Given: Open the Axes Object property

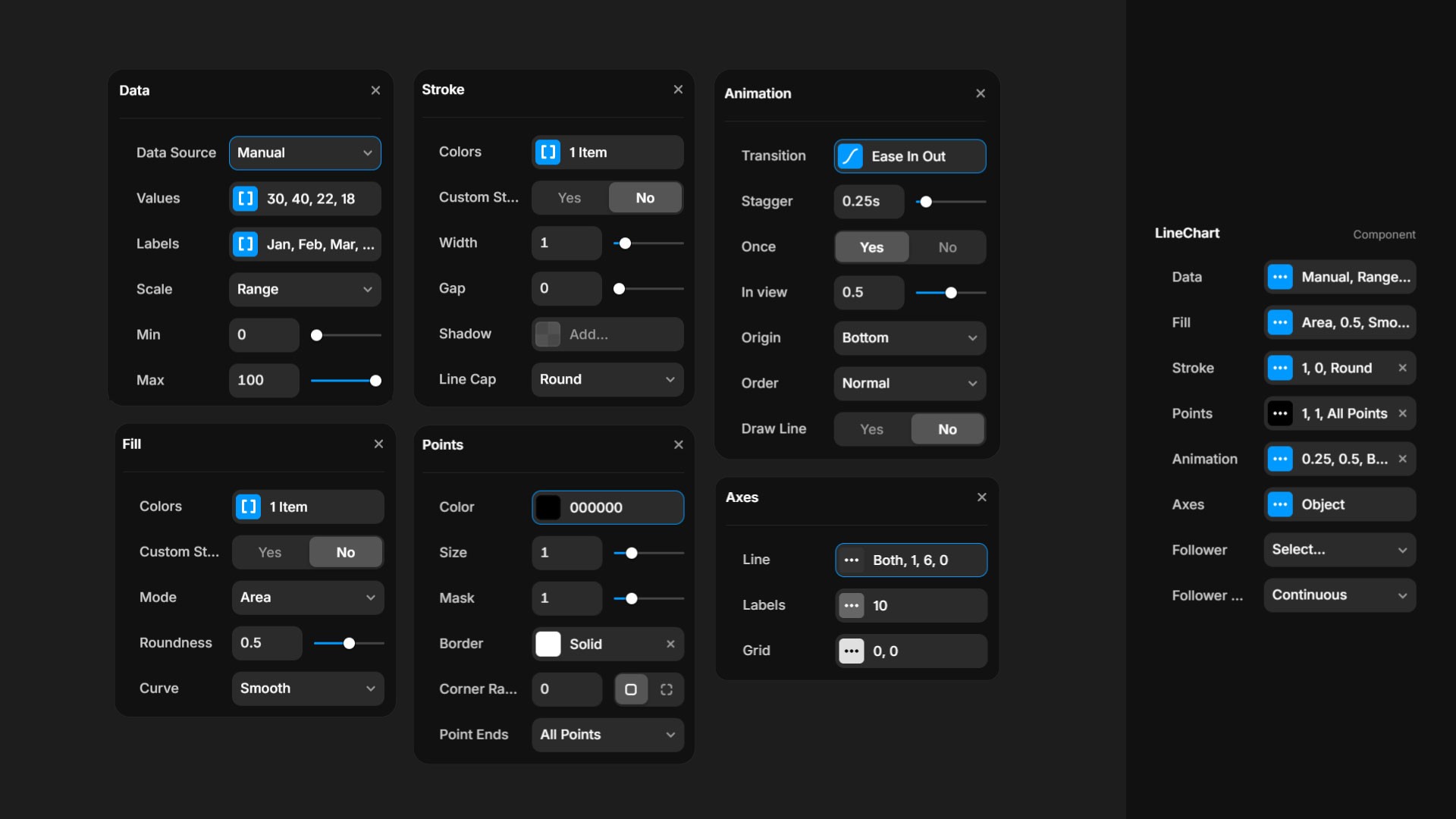Looking at the screenshot, I should (x=1339, y=504).
